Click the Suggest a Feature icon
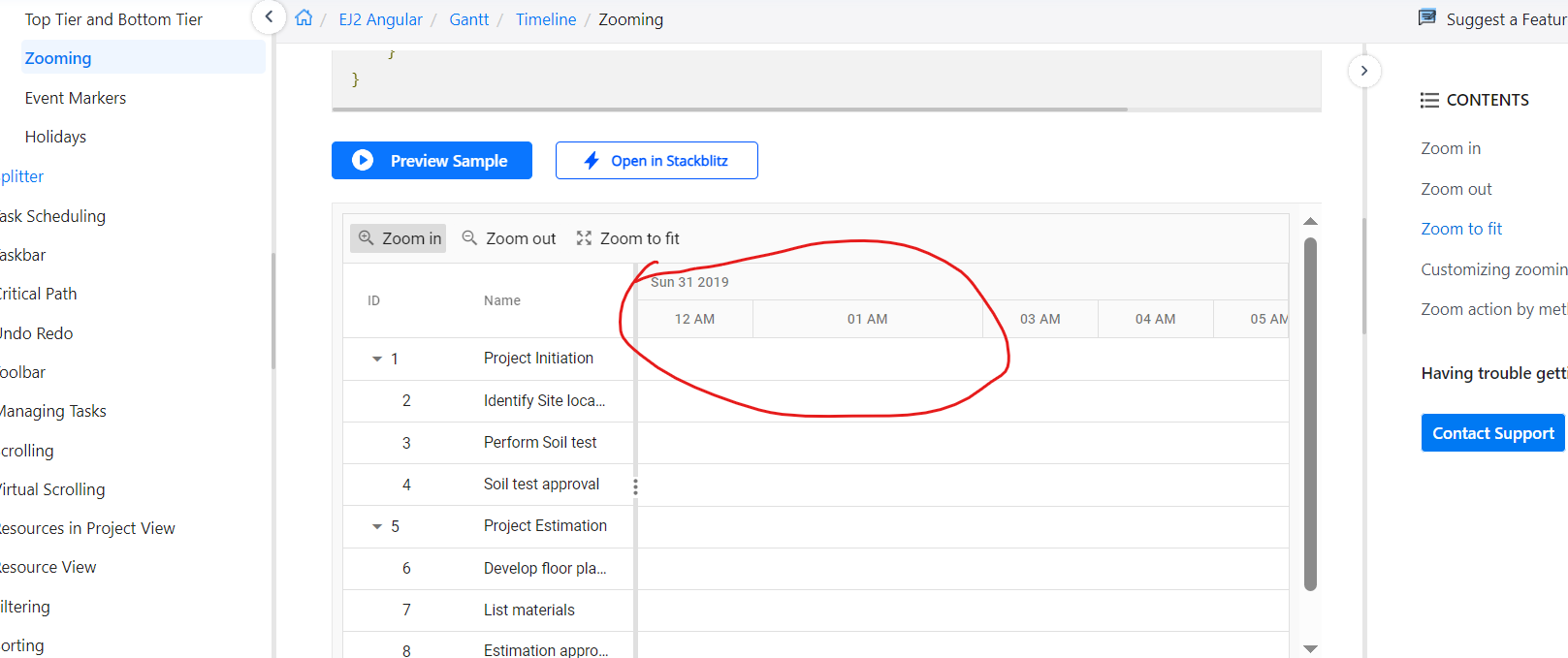The height and width of the screenshot is (658, 1568). 1426,17
